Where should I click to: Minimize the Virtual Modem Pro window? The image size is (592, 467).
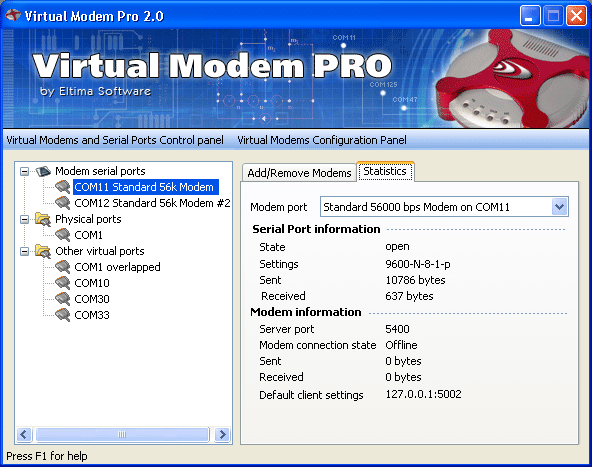point(530,16)
